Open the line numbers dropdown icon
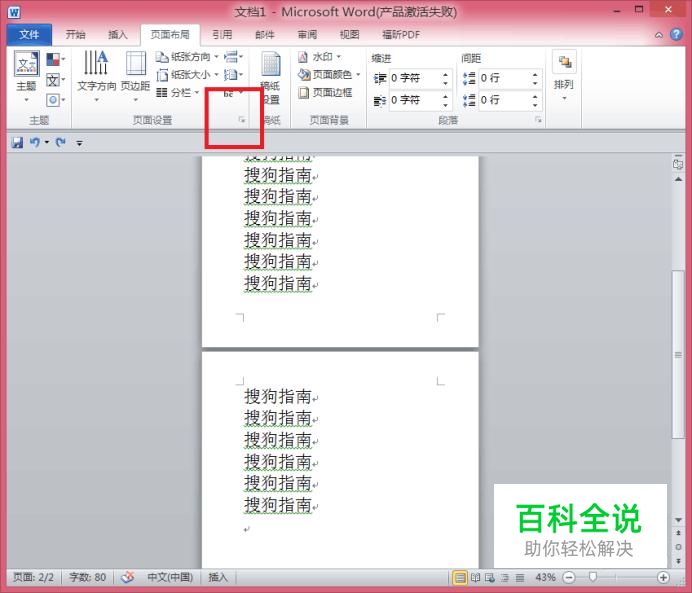The height and width of the screenshot is (593, 692). coord(233,75)
